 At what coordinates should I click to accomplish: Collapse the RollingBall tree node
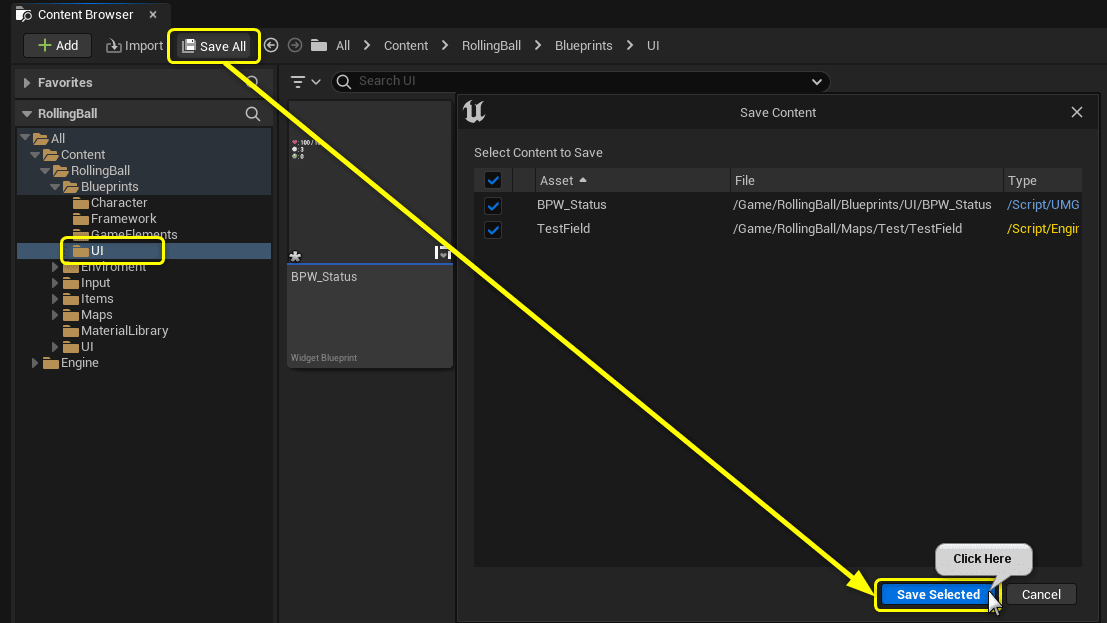tap(44, 170)
